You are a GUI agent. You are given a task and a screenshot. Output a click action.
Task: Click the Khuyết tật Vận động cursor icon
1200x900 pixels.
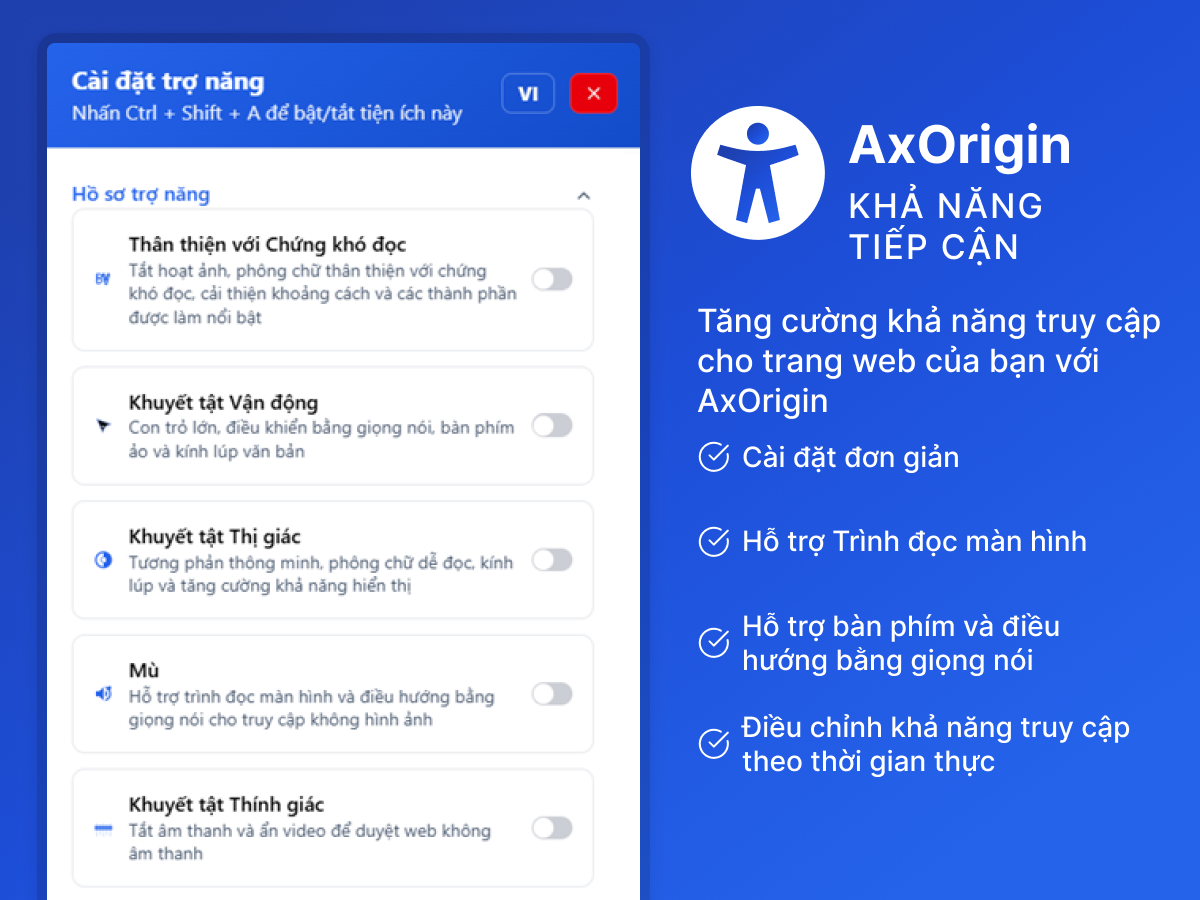[102, 426]
